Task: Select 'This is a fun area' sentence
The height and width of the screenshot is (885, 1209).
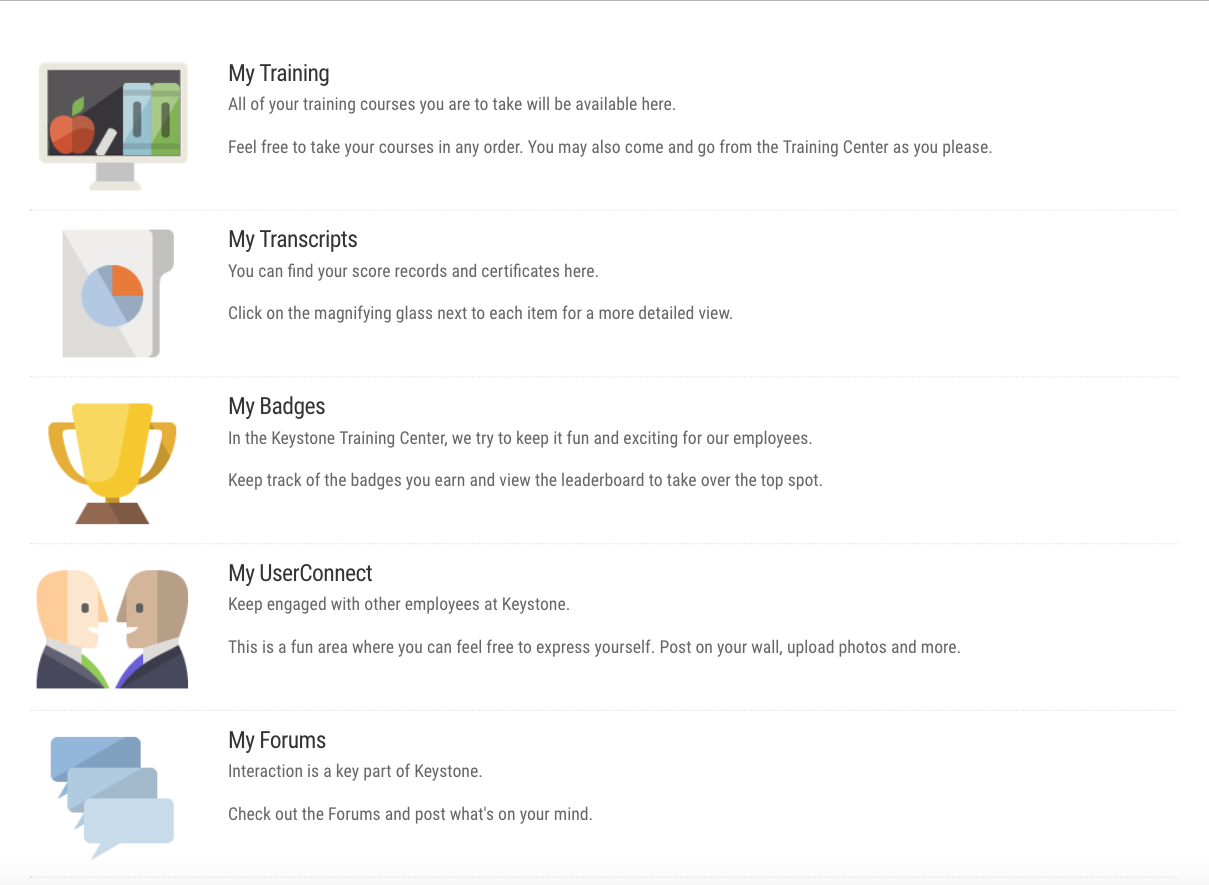Action: 594,647
